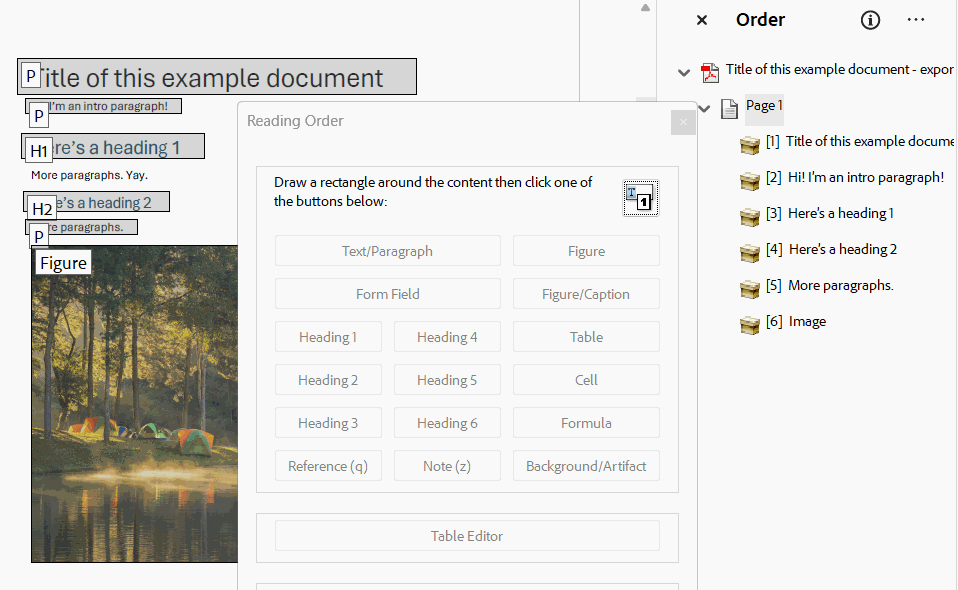
Task: Select Page 1 in the Order tree
Action: [764, 106]
